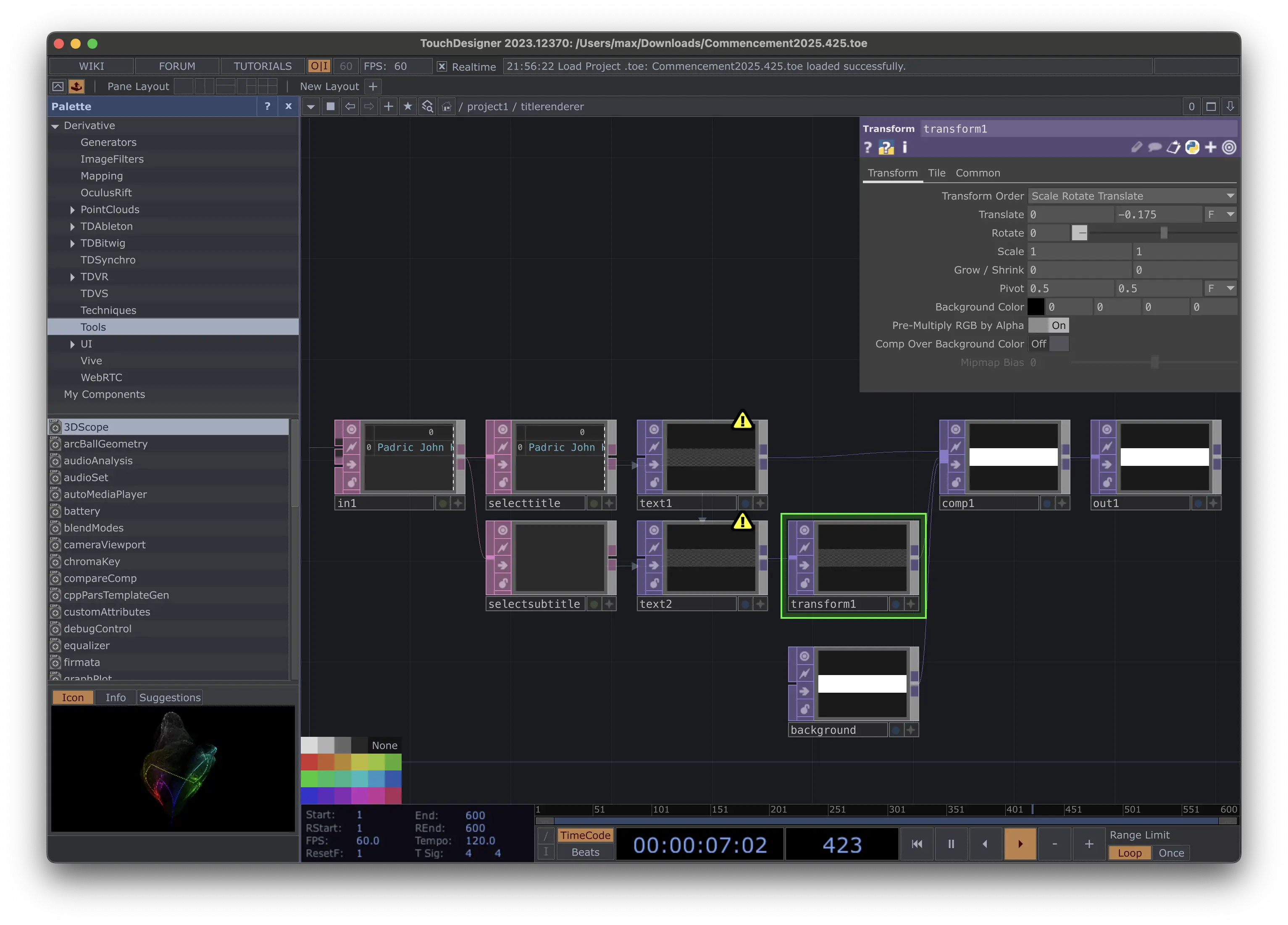The height and width of the screenshot is (925, 1288).
Task: Click the comment bubble icon
Action: click(x=1154, y=147)
